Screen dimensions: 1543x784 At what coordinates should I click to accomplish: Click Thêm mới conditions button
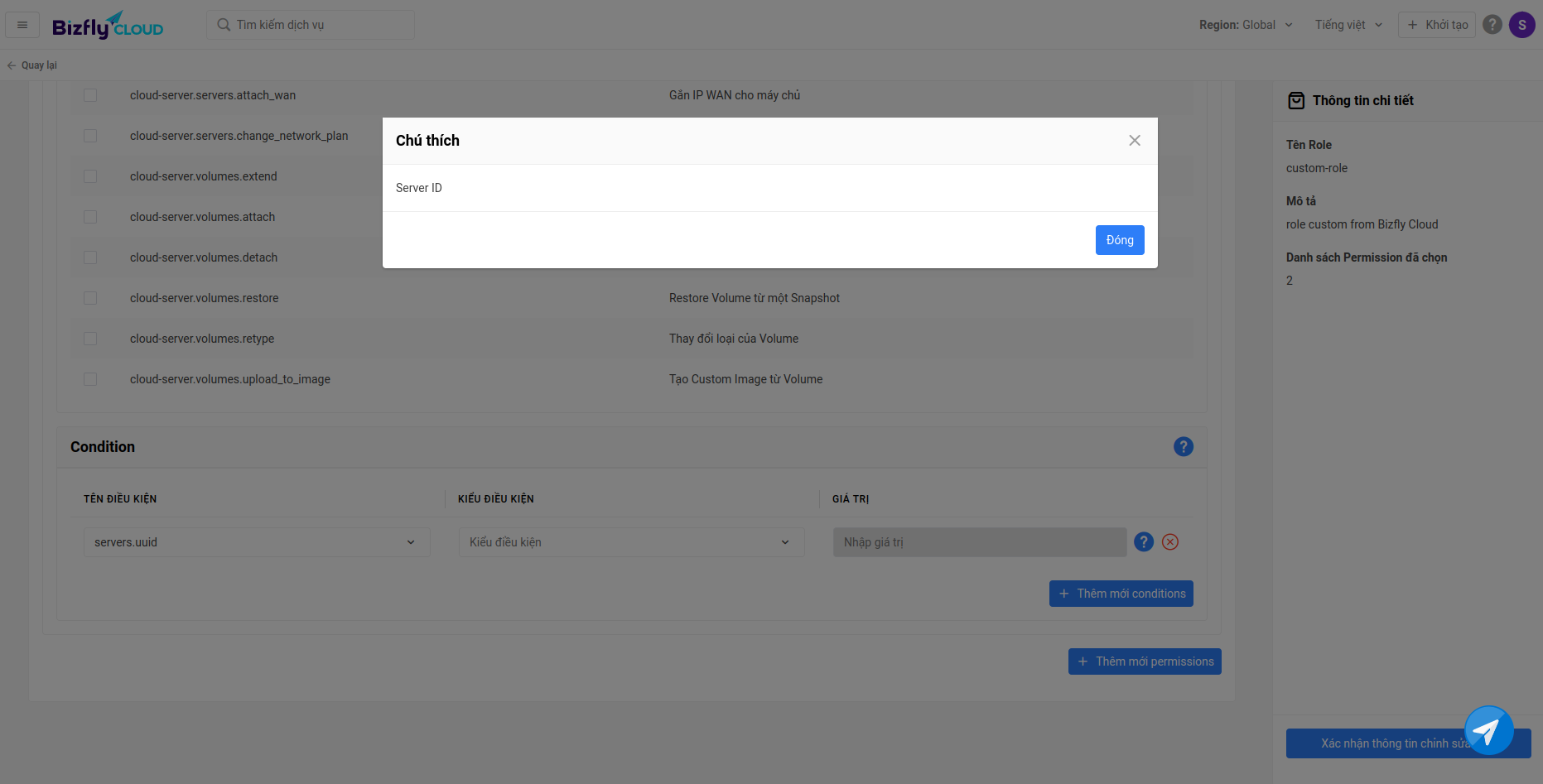coord(1121,594)
